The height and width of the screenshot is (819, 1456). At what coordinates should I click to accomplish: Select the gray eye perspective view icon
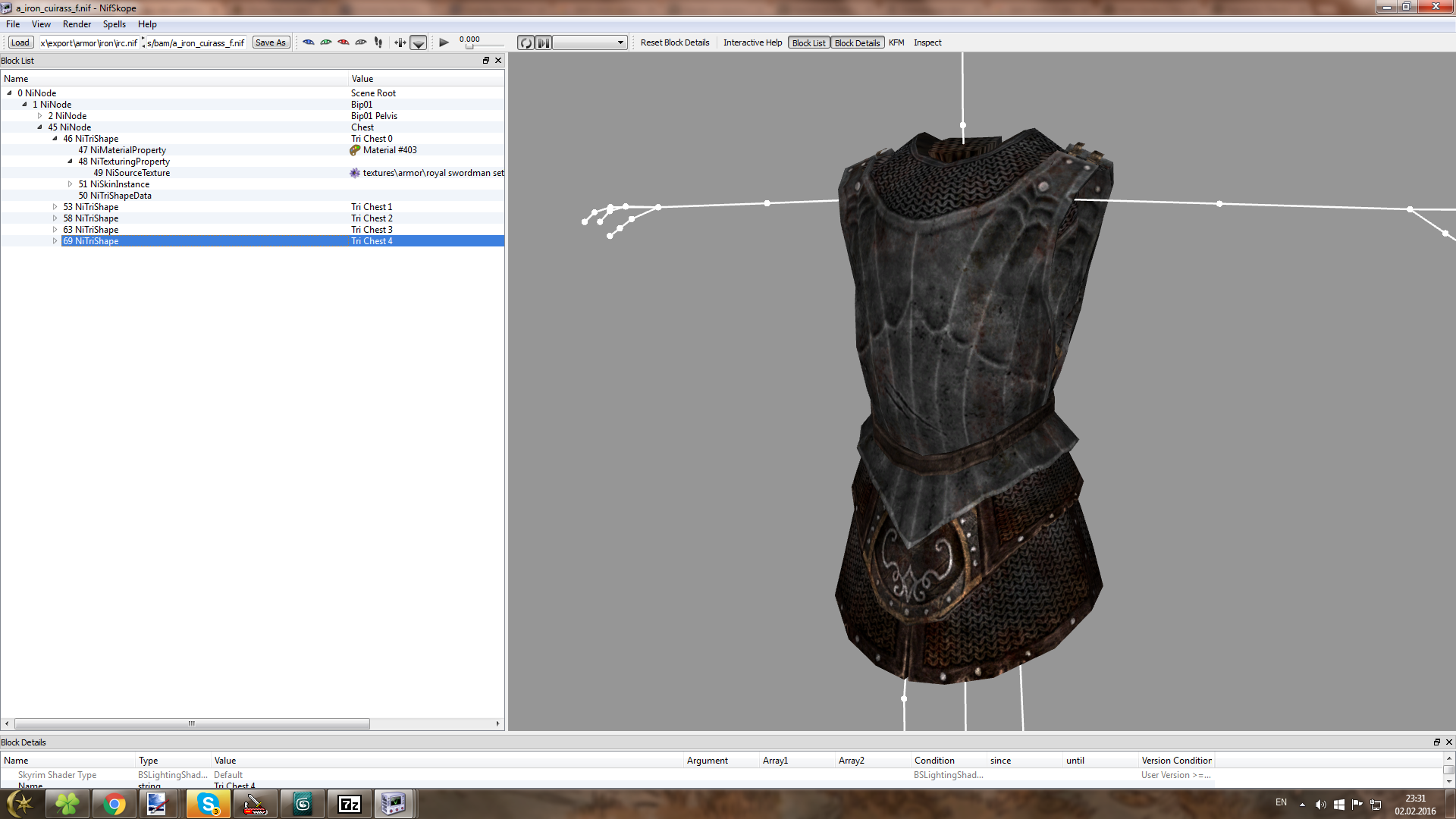pyautogui.click(x=361, y=42)
